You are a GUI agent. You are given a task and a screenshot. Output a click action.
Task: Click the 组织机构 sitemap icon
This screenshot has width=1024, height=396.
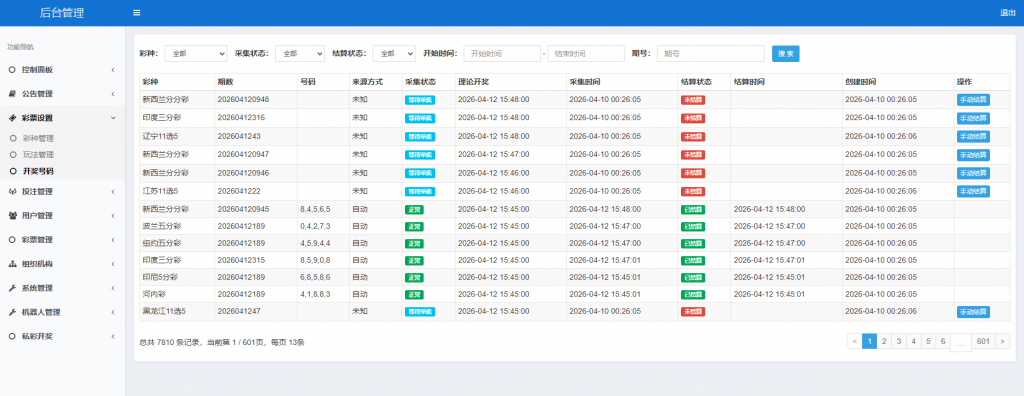click(12, 264)
